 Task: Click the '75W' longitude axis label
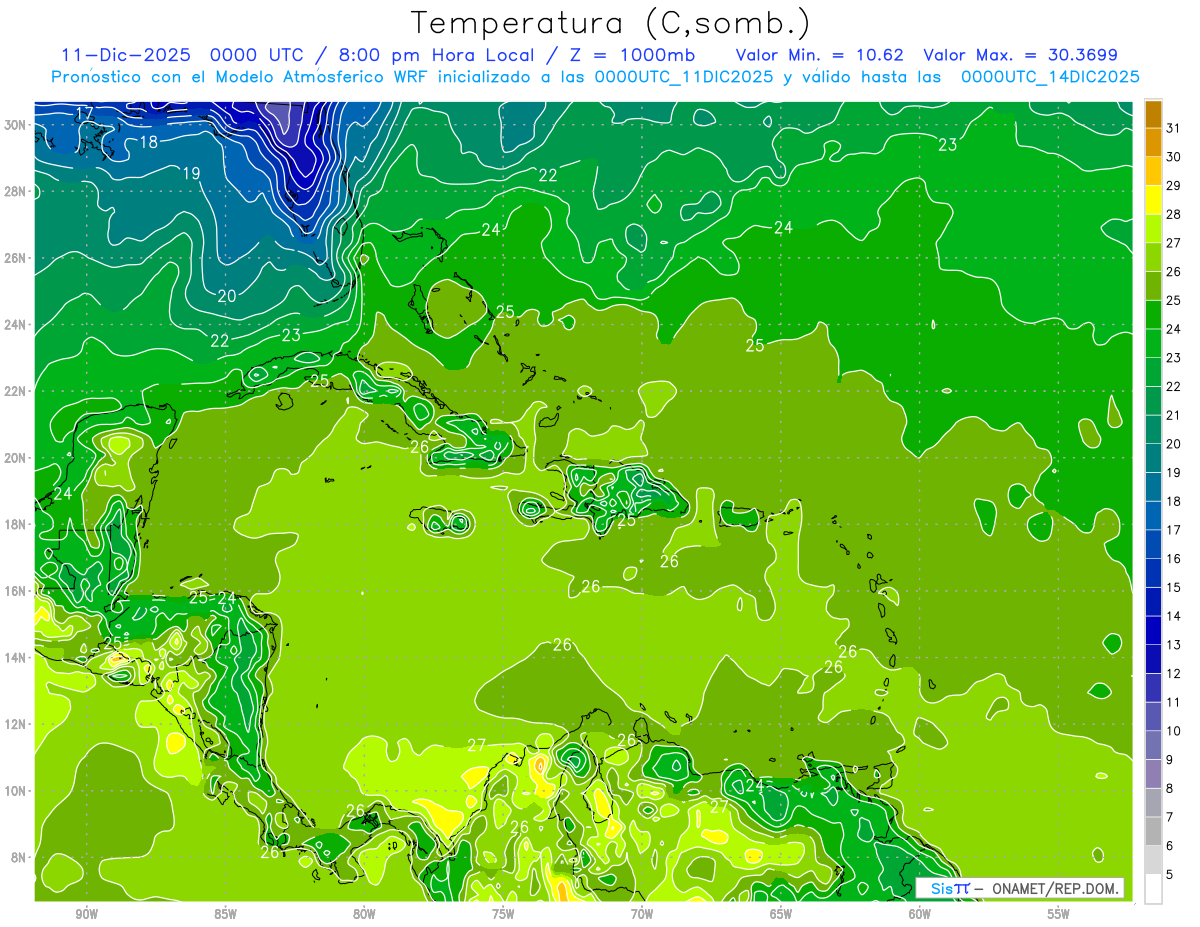[503, 914]
